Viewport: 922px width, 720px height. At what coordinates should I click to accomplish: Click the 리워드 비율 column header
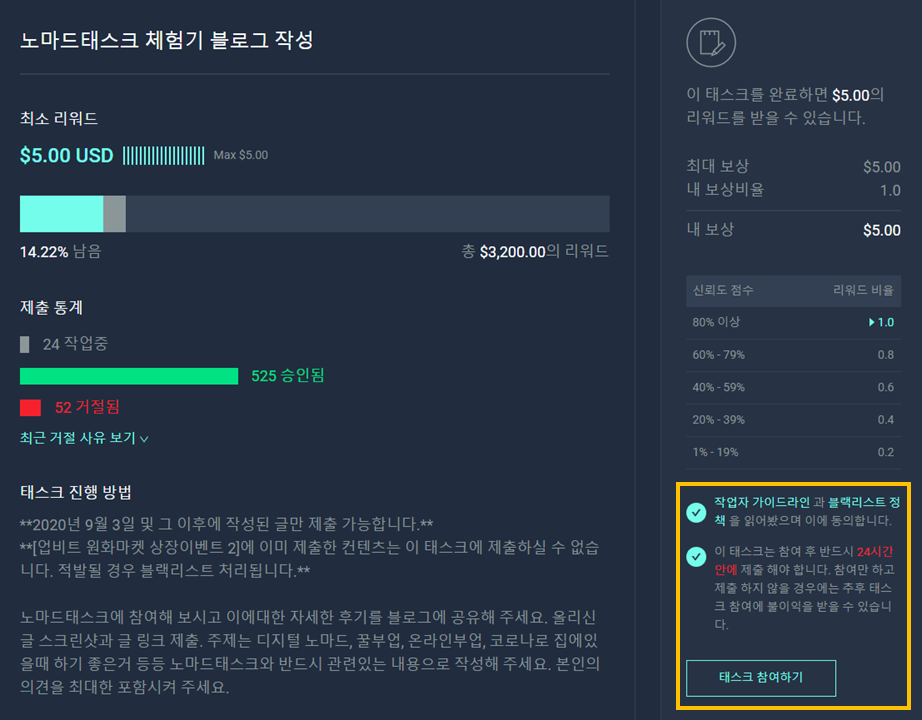point(863,290)
